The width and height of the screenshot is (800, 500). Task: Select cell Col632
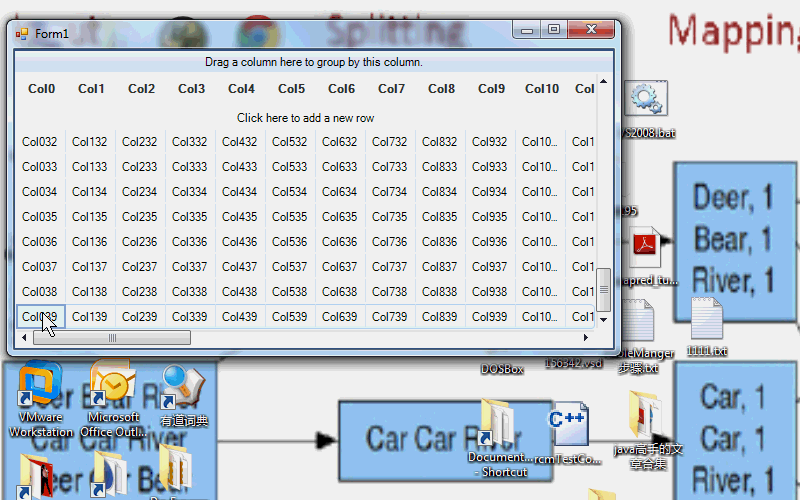point(339,141)
